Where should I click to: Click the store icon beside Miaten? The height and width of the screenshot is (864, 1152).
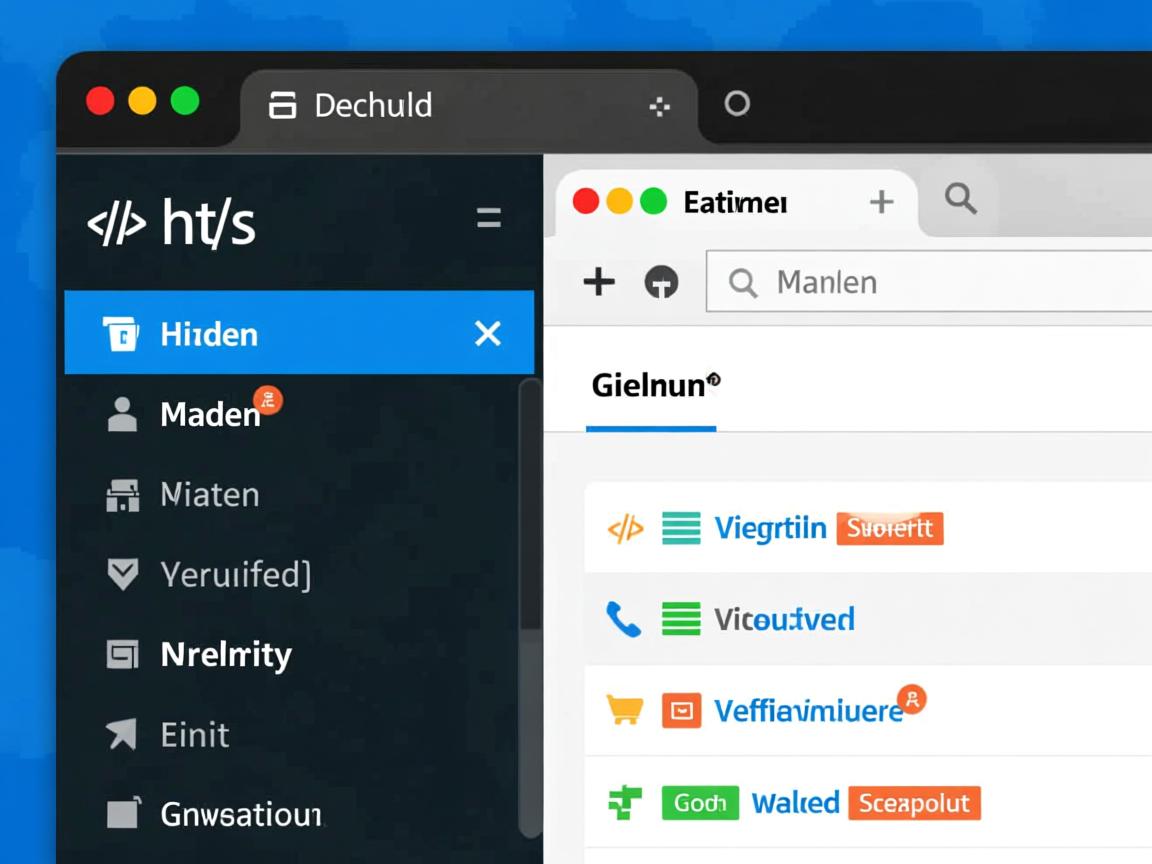click(123, 495)
